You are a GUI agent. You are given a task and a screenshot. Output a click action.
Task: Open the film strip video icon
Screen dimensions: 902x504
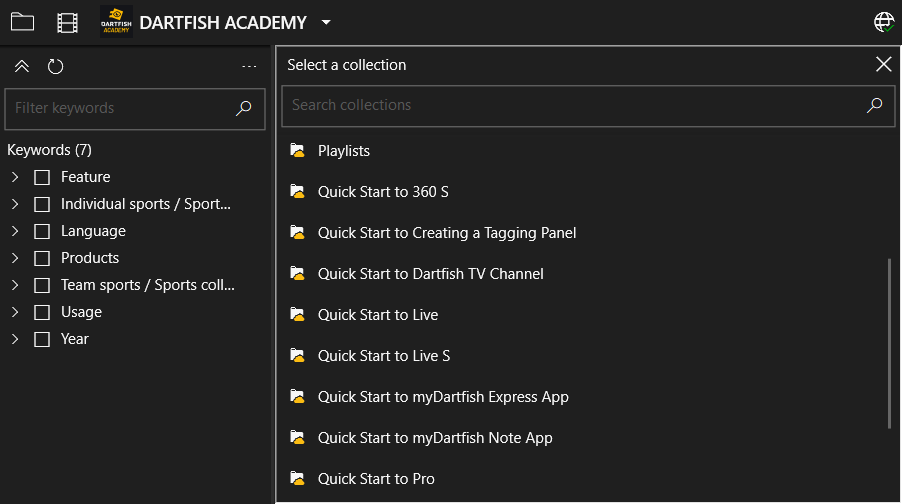(67, 22)
